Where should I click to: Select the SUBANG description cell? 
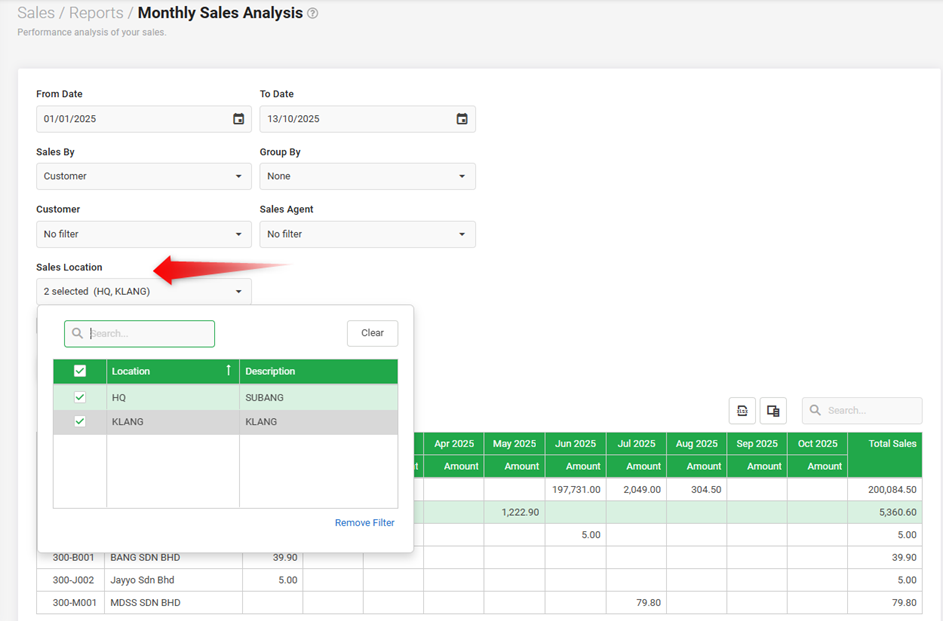tap(318, 397)
